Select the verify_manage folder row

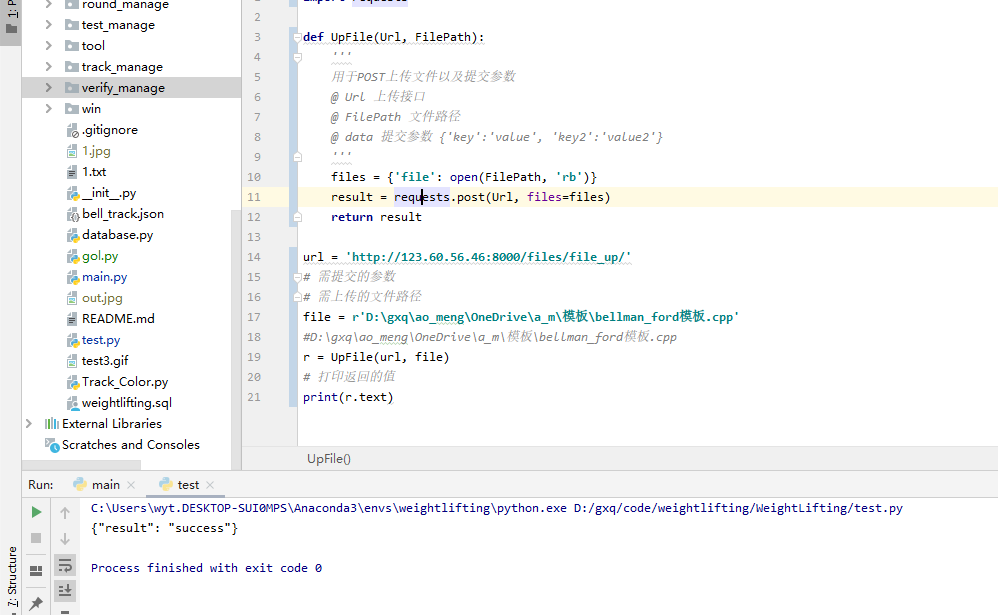pos(131,88)
